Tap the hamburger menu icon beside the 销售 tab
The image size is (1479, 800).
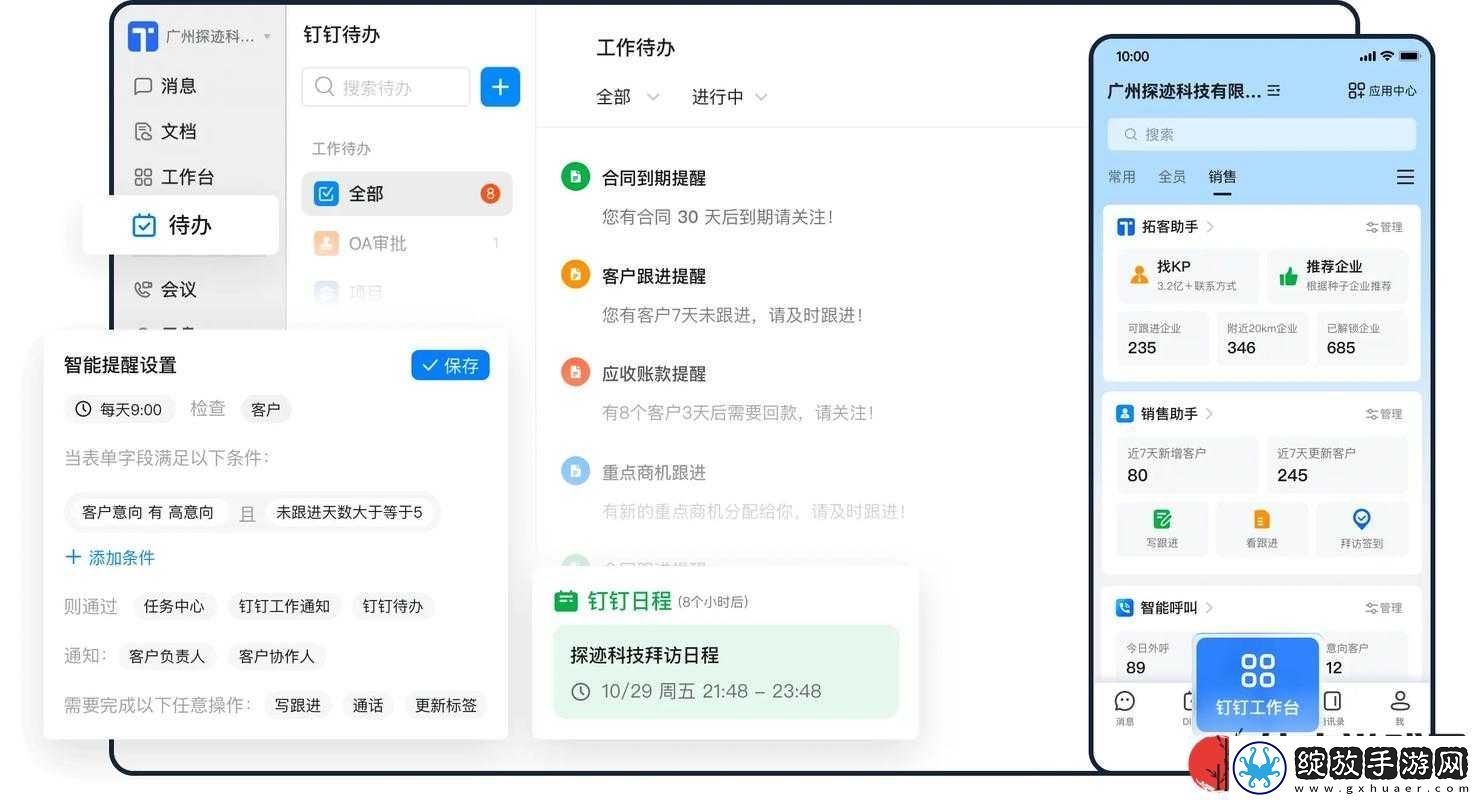(x=1405, y=177)
